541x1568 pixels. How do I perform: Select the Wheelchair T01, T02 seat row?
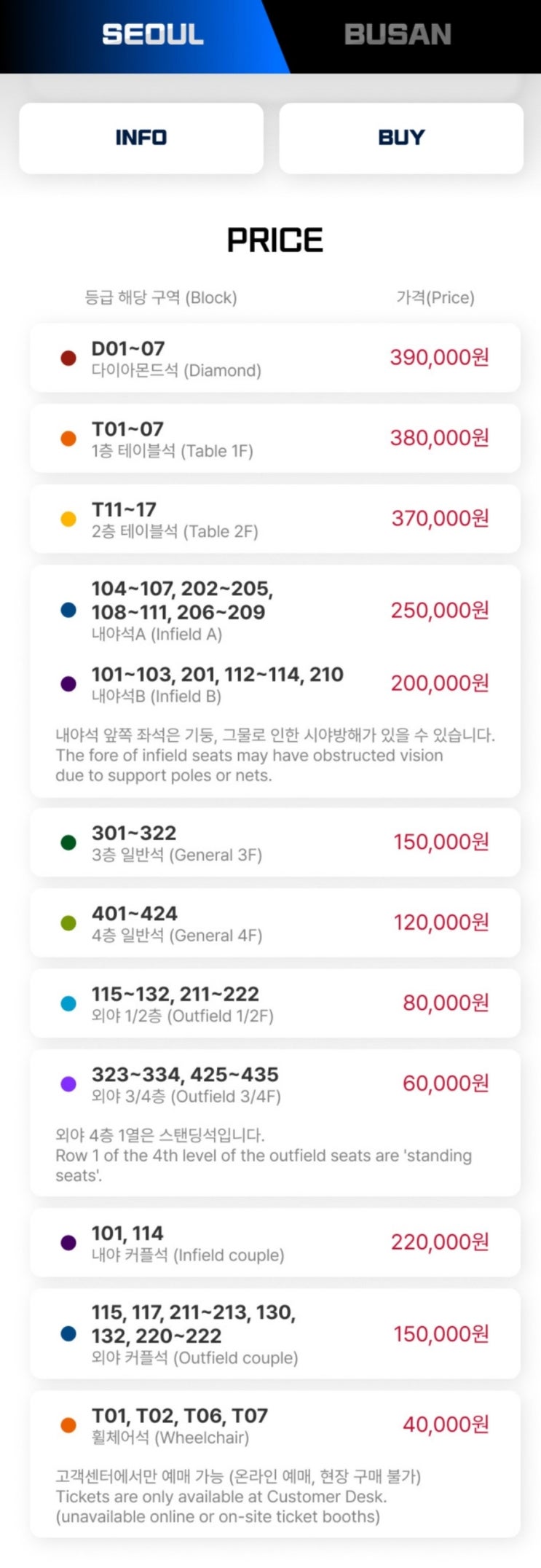275,1464
